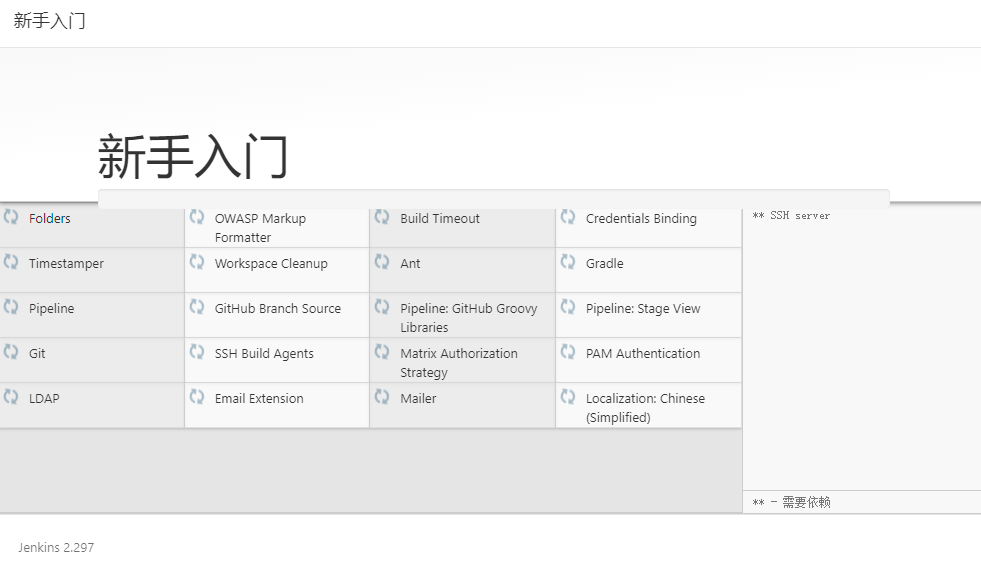The image size is (981, 566).
Task: Select the Build Timeout plugin text
Action: coord(440,218)
